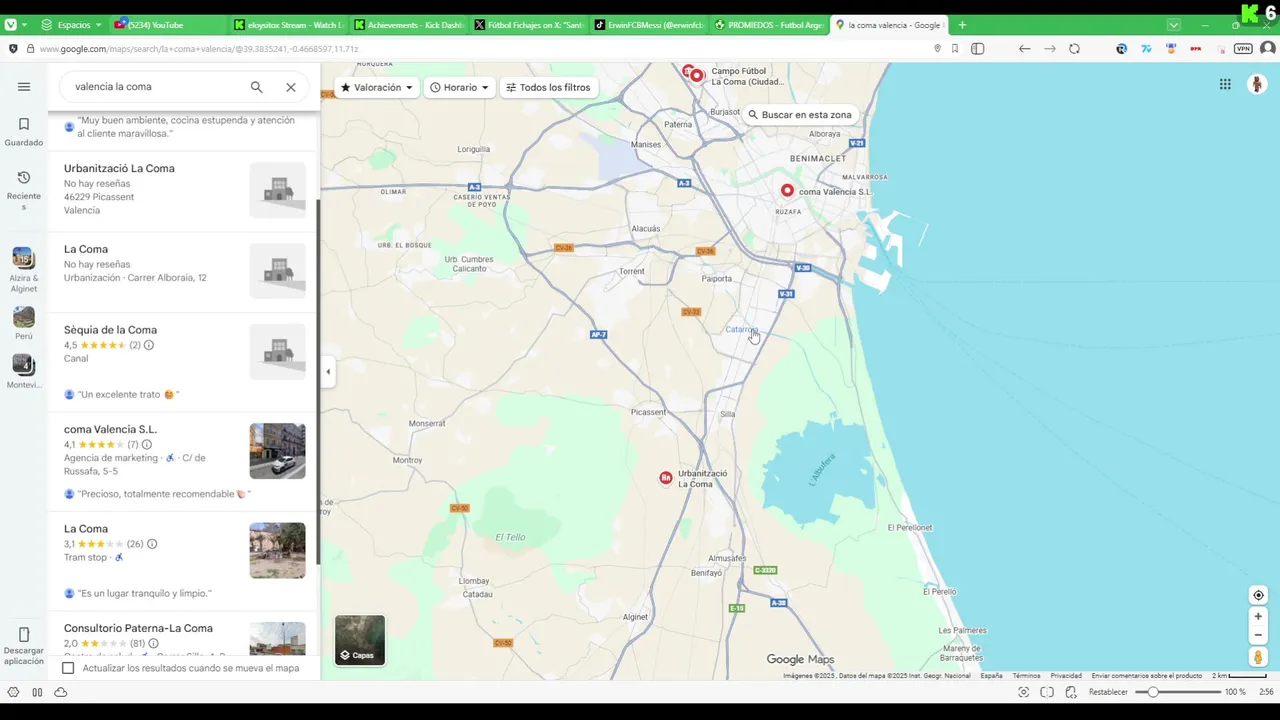Click the coma Valencia S.L. photo thumbnail
This screenshot has height=720, width=1280.
coord(277,451)
